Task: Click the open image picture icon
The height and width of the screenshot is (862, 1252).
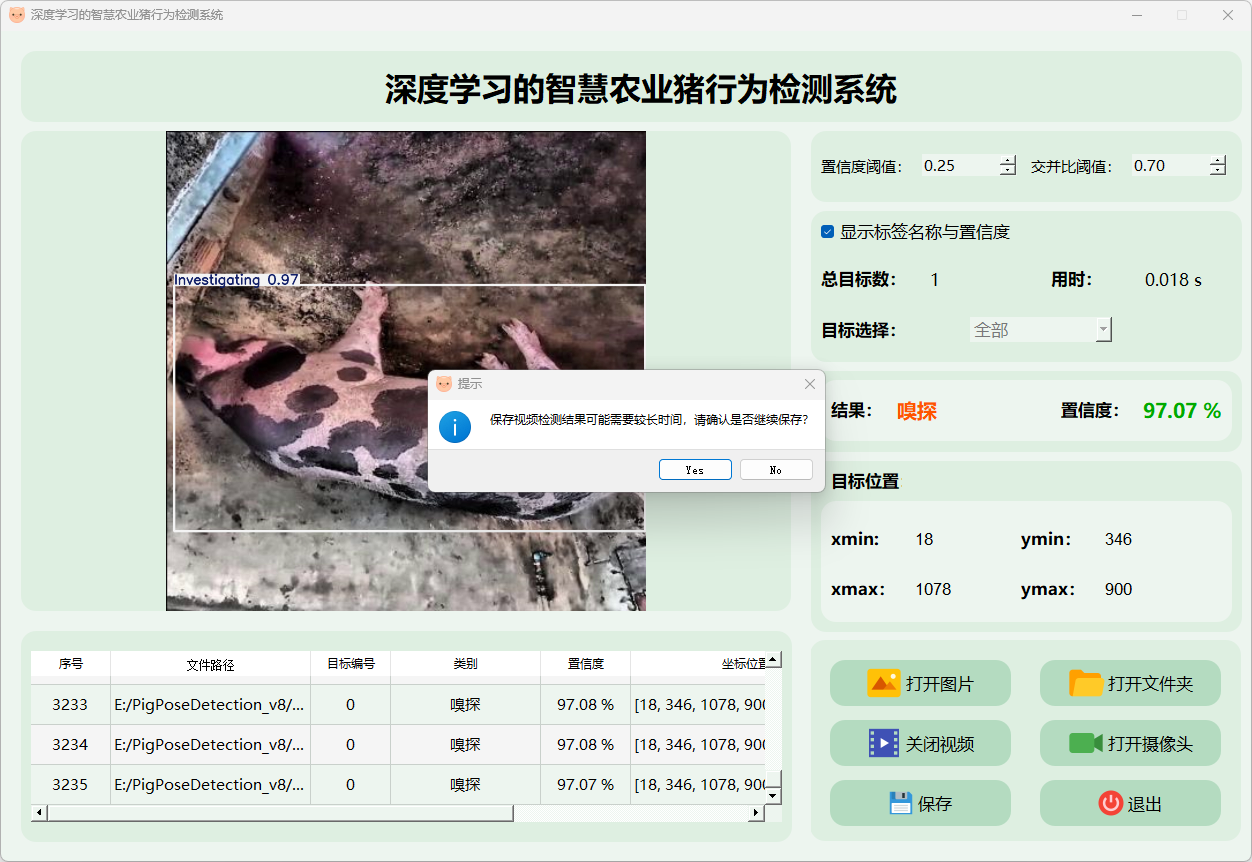Action: [x=884, y=684]
